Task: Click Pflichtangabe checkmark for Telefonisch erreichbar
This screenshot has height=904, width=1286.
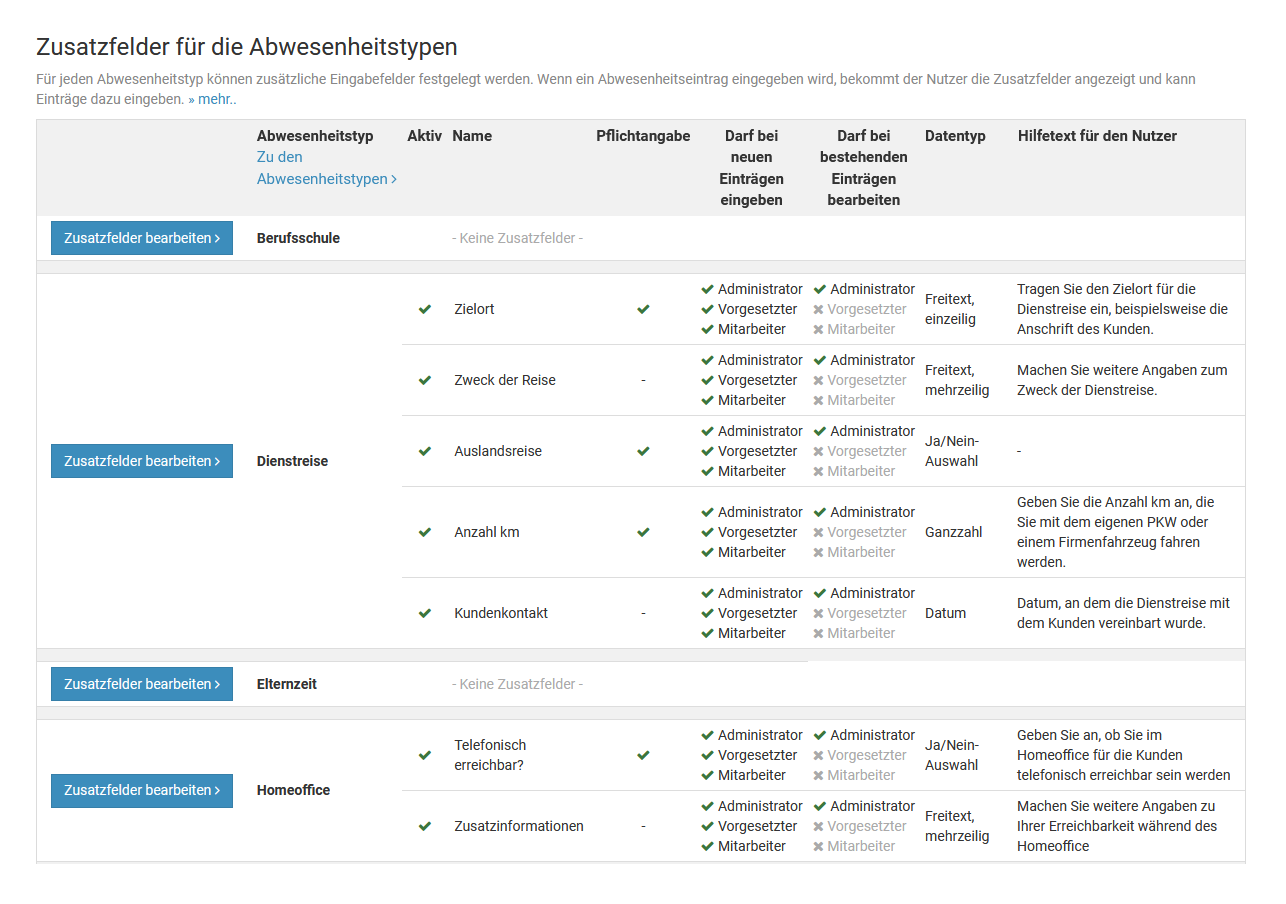Action: [x=643, y=755]
